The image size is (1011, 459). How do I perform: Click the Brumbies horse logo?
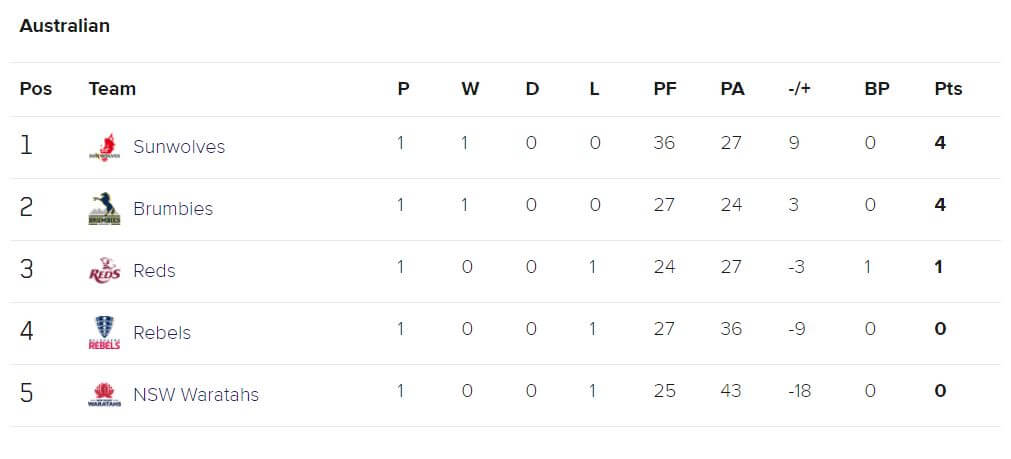point(104,209)
